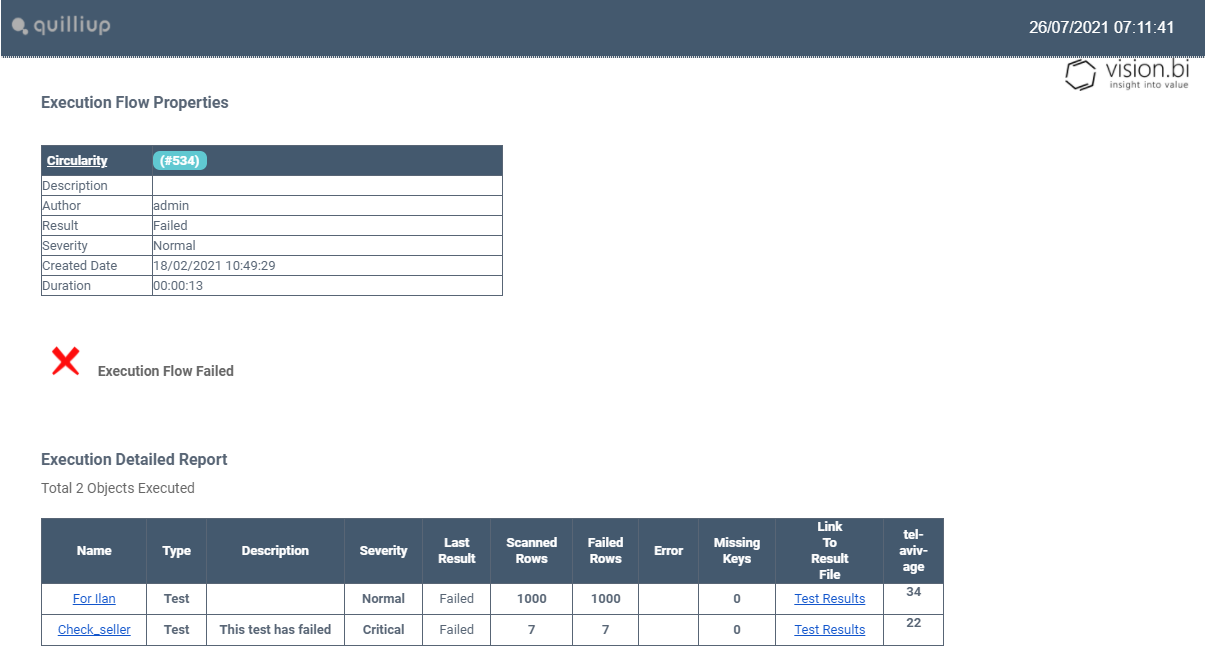The height and width of the screenshot is (664, 1206).
Task: Click the Created Date label
Action: pos(80,266)
